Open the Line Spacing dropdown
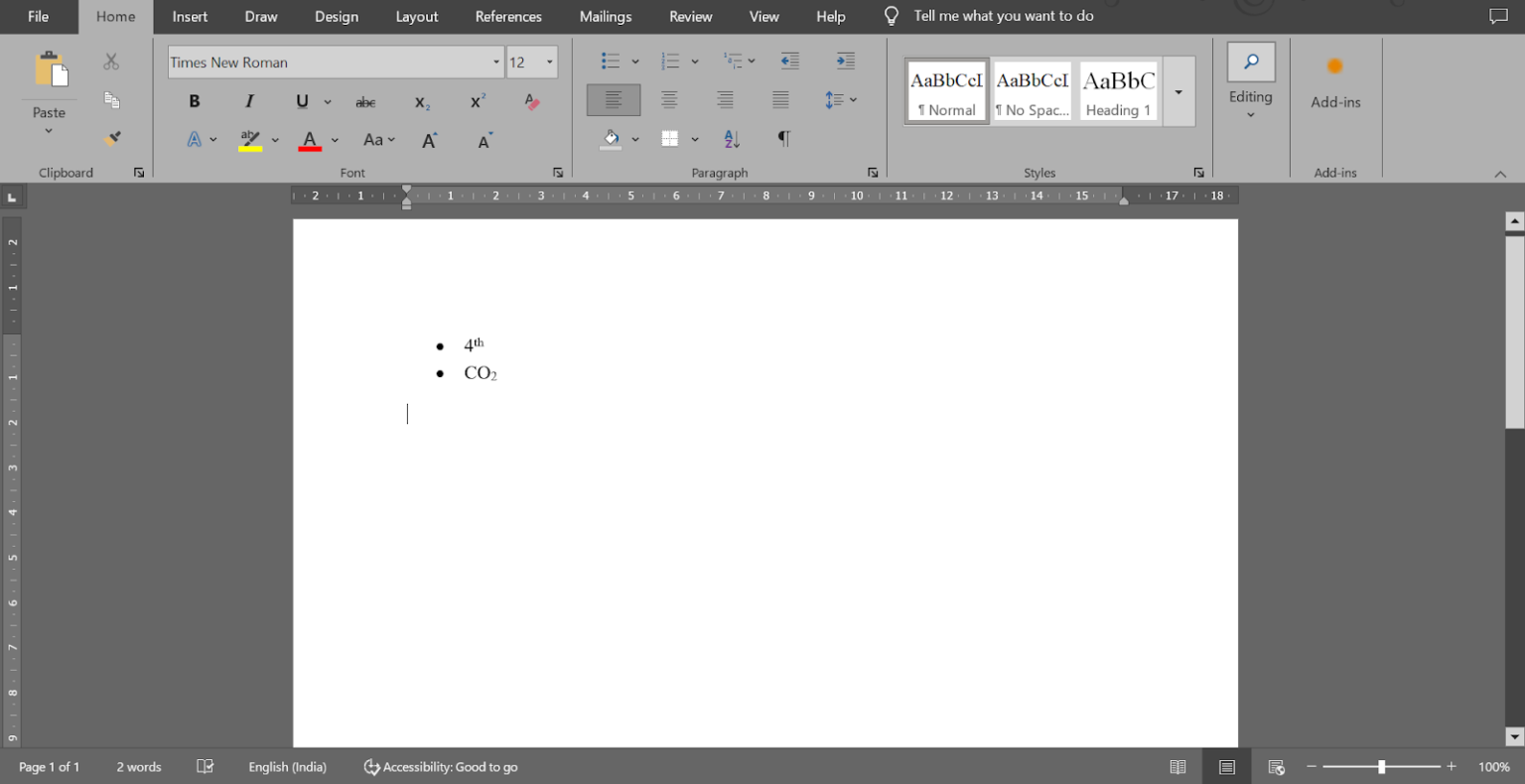Screen dimensions: 1525x784 coord(841,100)
